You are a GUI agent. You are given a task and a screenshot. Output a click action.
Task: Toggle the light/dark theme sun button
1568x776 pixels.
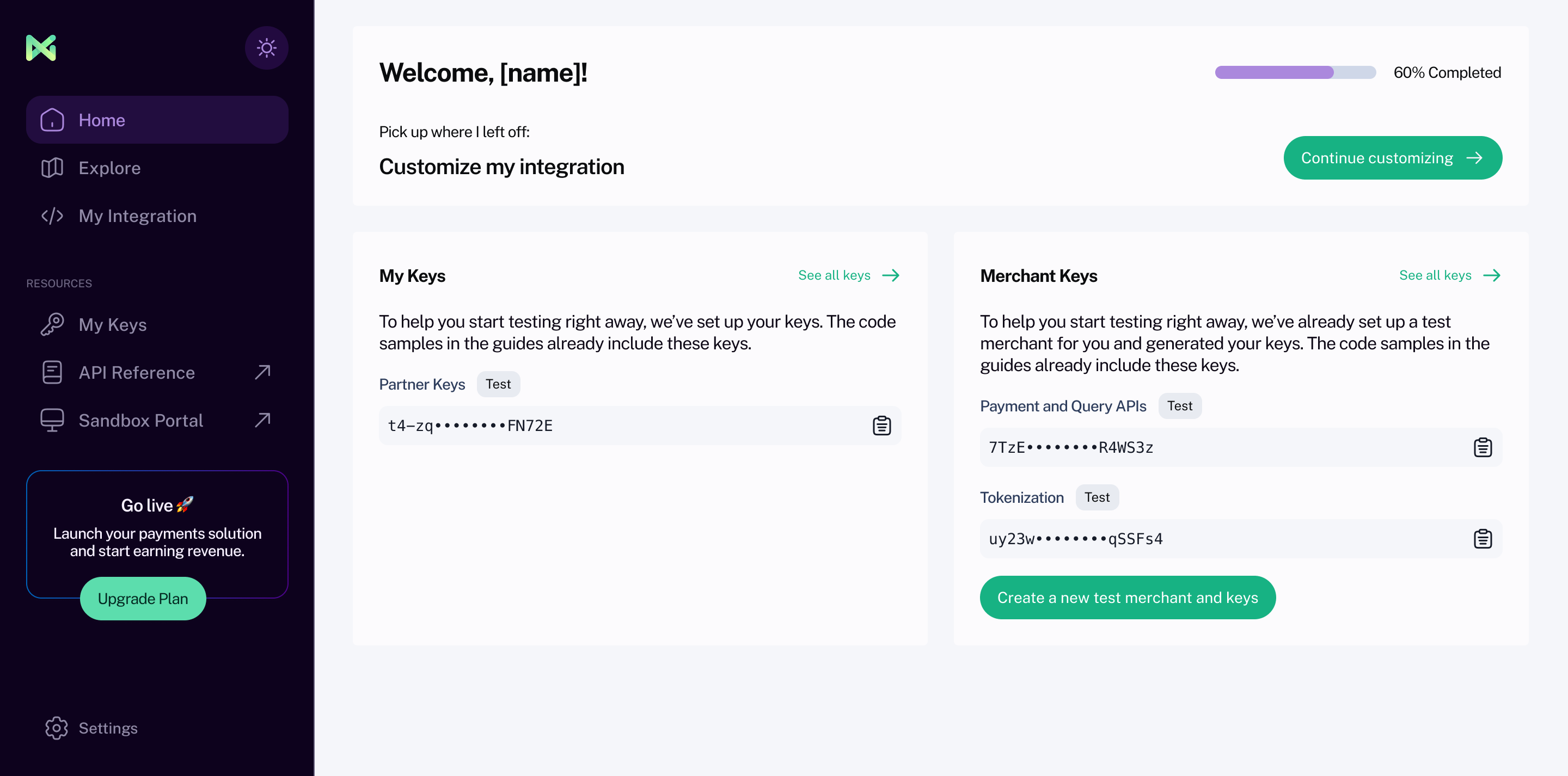(266, 47)
